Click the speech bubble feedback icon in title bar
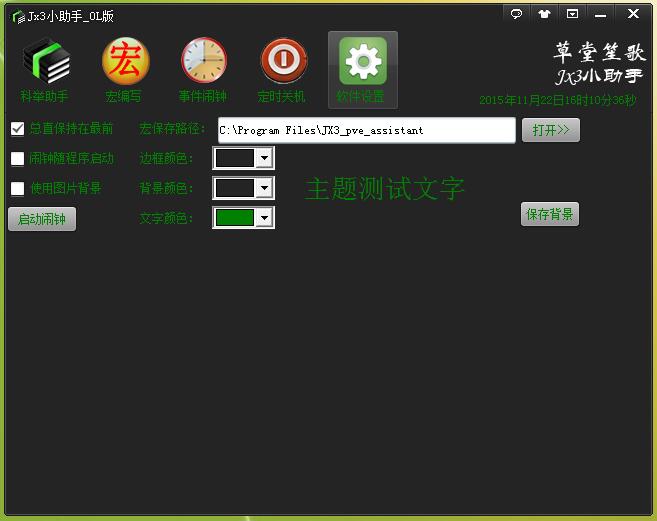 (516, 14)
